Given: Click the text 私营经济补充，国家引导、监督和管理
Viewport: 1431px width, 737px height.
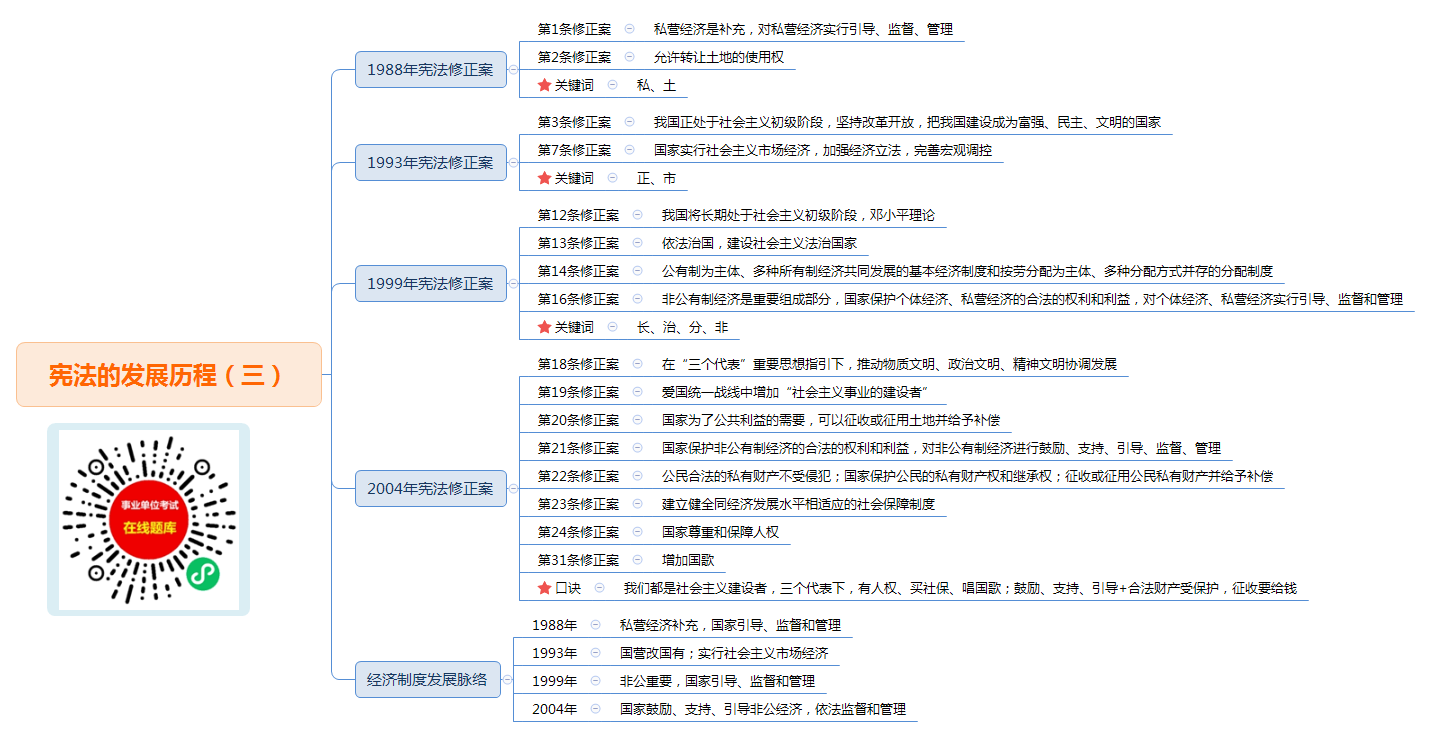Looking at the screenshot, I should [730, 625].
